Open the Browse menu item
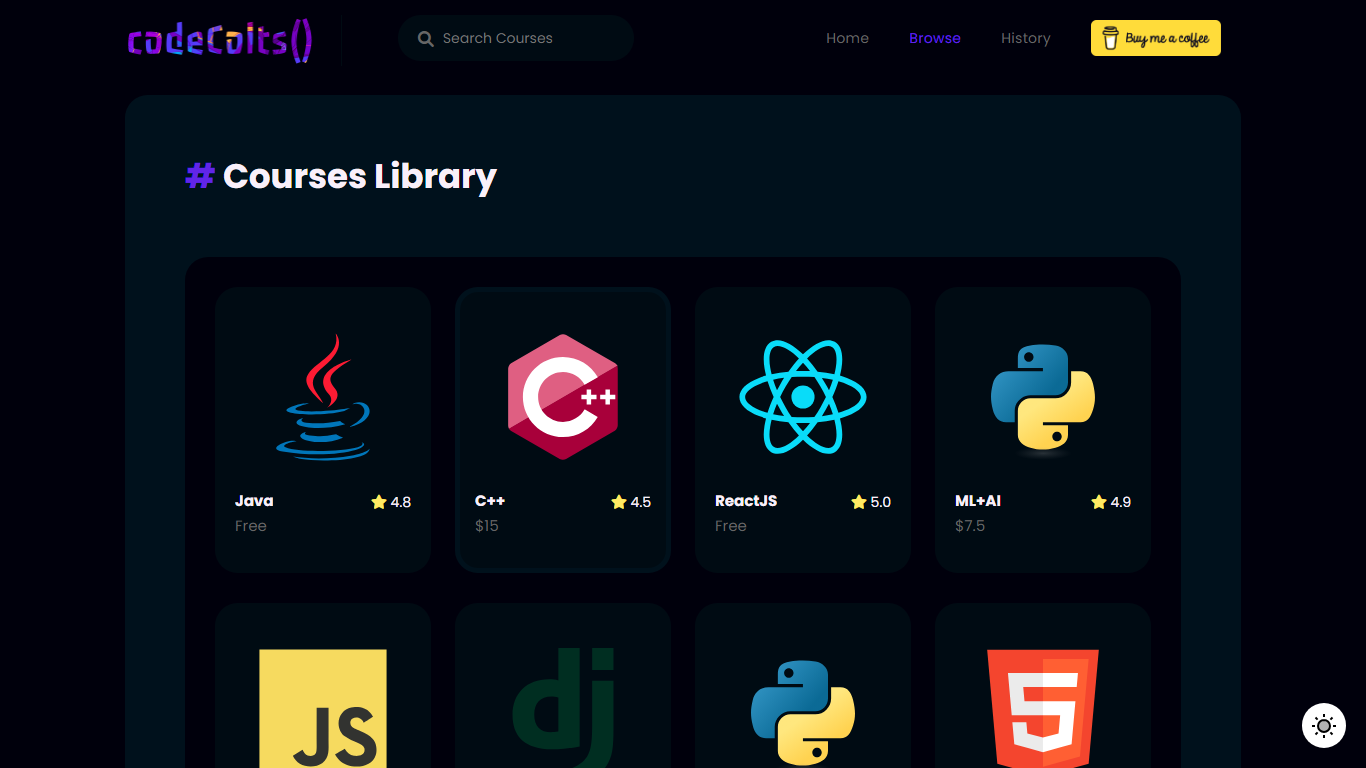The image size is (1366, 768). coord(935,38)
